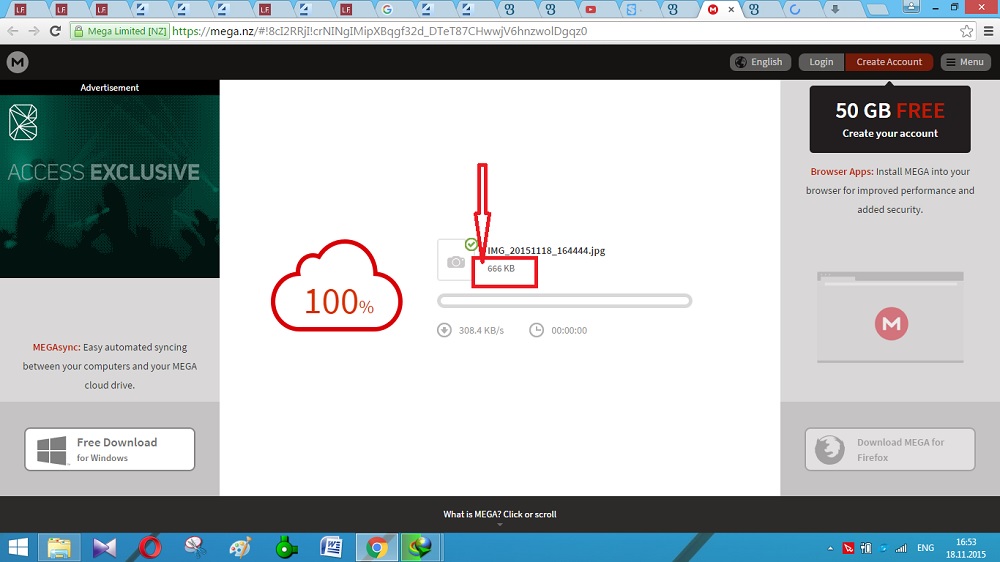Image resolution: width=1000 pixels, height=562 pixels.
Task: Switch to the YouTube tab
Action: (x=599, y=10)
